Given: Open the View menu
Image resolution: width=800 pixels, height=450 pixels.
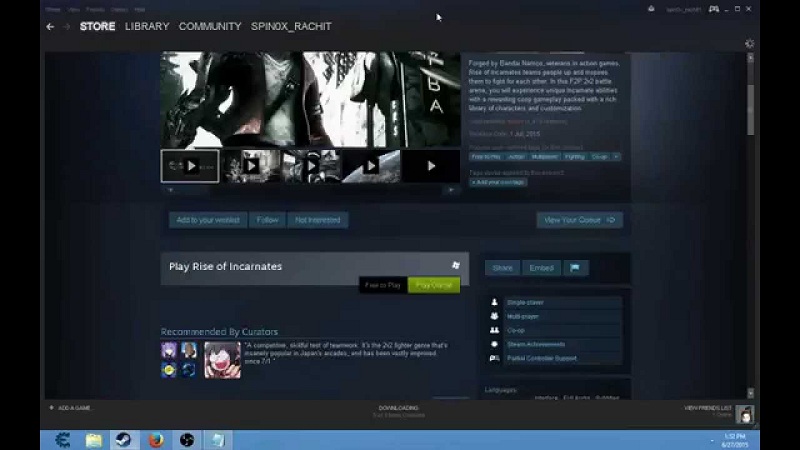Looking at the screenshot, I should (x=73, y=9).
